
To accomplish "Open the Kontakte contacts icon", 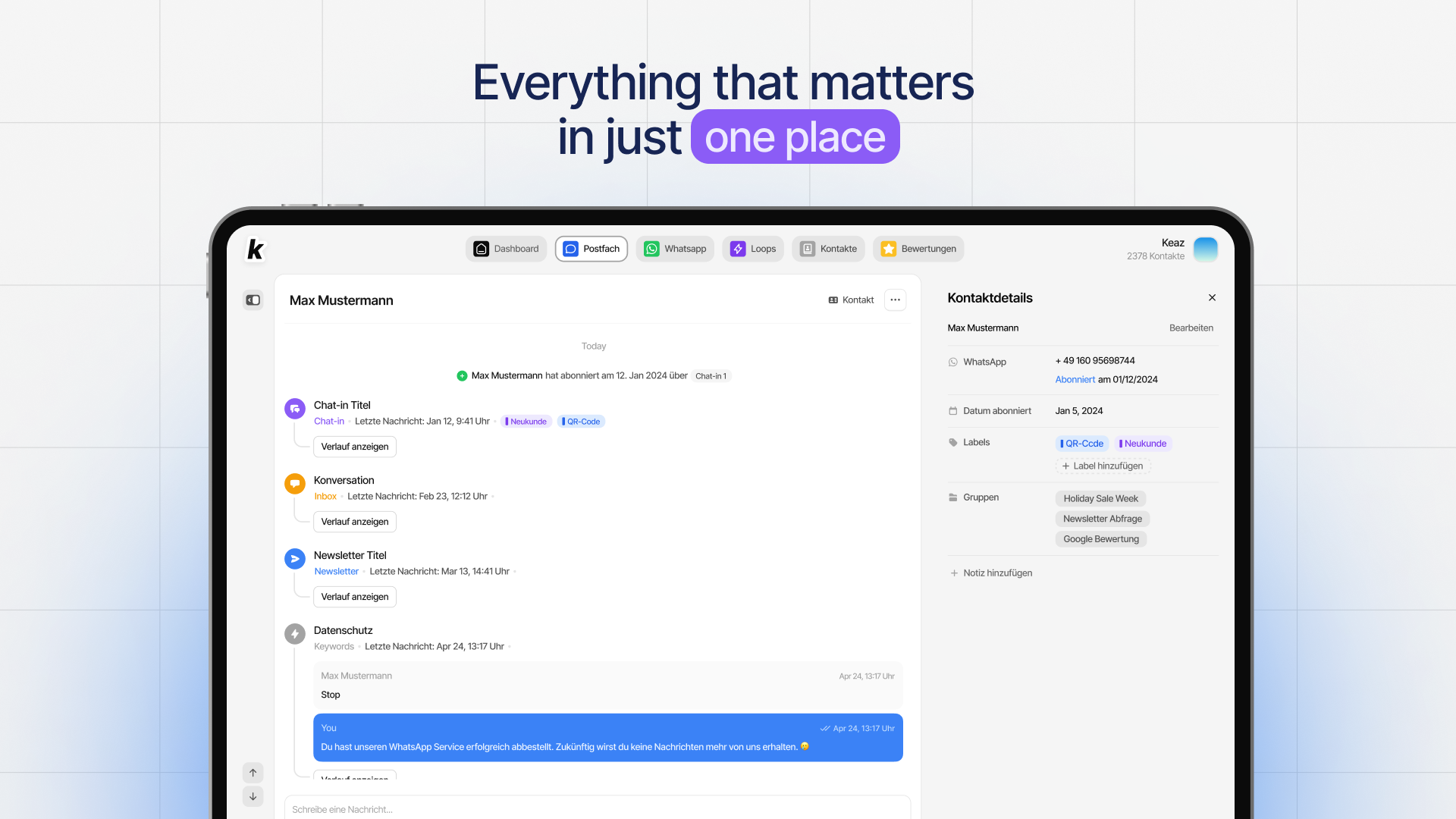I will pos(807,249).
